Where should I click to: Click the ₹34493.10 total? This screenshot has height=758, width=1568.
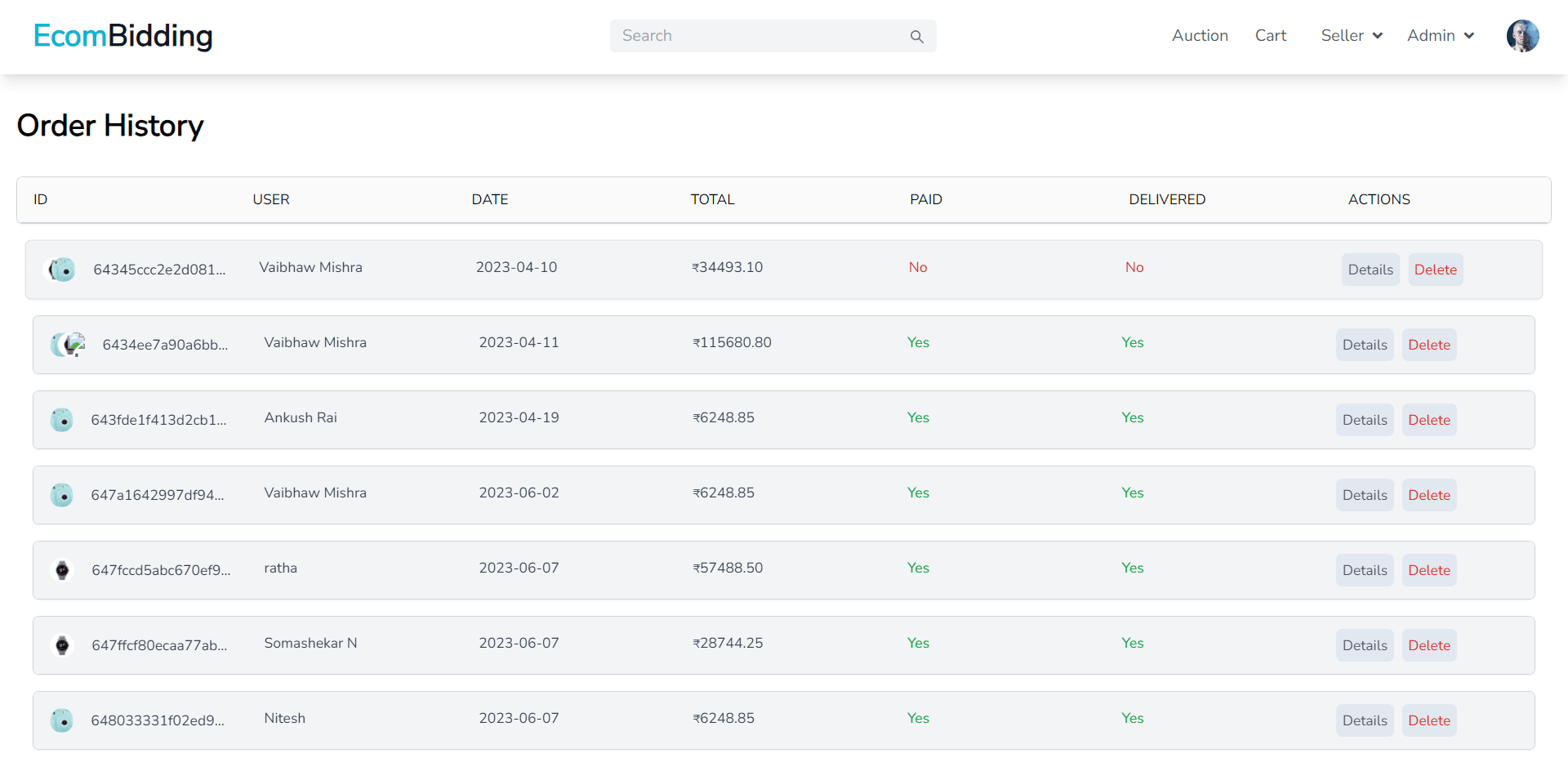pyautogui.click(x=727, y=267)
